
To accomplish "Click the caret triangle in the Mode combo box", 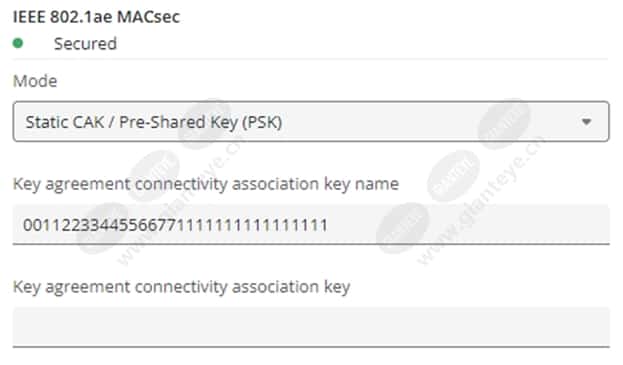I will [x=586, y=122].
